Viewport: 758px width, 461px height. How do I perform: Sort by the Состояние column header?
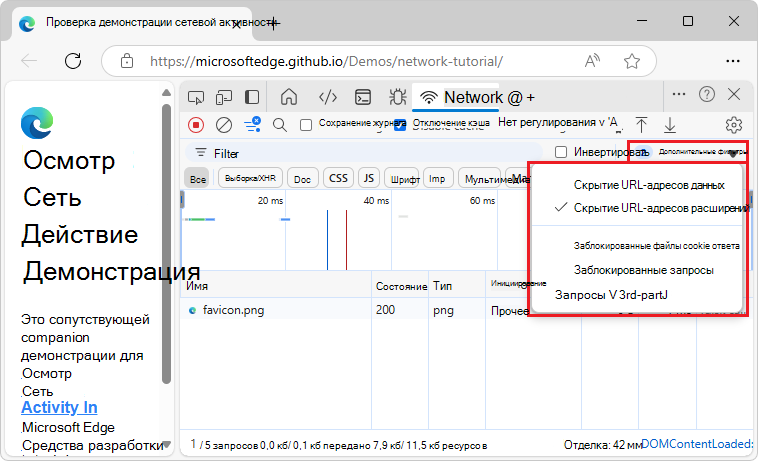coord(401,286)
